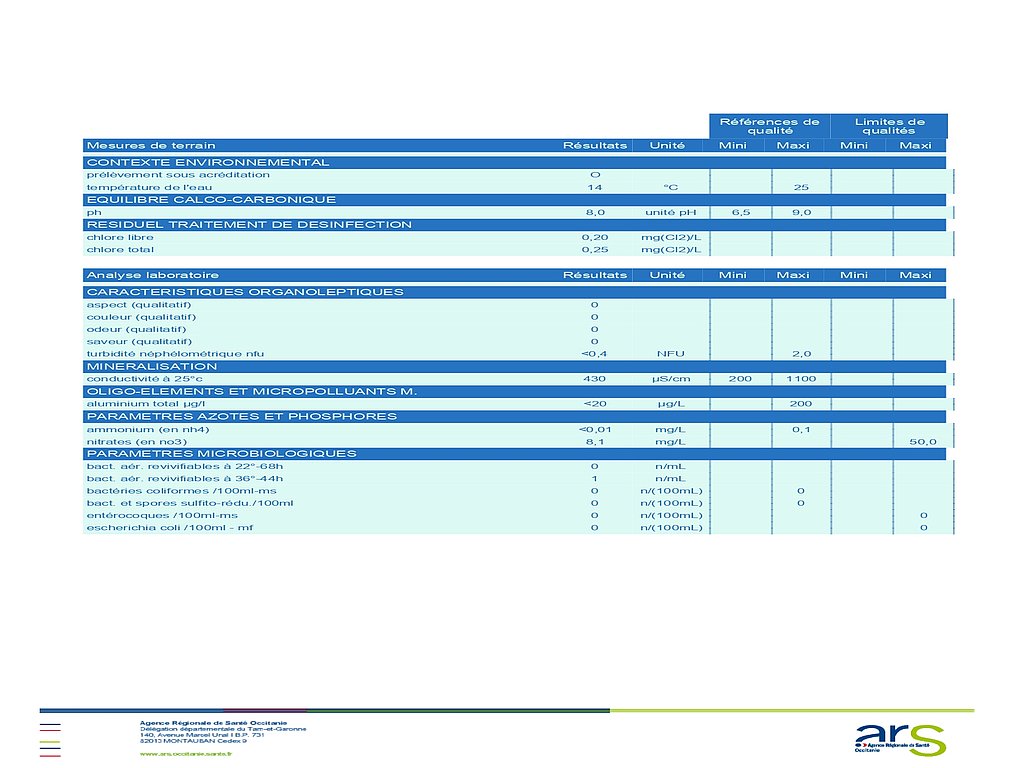This screenshot has height=768, width=1024.
Task: Click 'bact. aér. revivifiables à 22°-68h' label
Action: click(185, 466)
